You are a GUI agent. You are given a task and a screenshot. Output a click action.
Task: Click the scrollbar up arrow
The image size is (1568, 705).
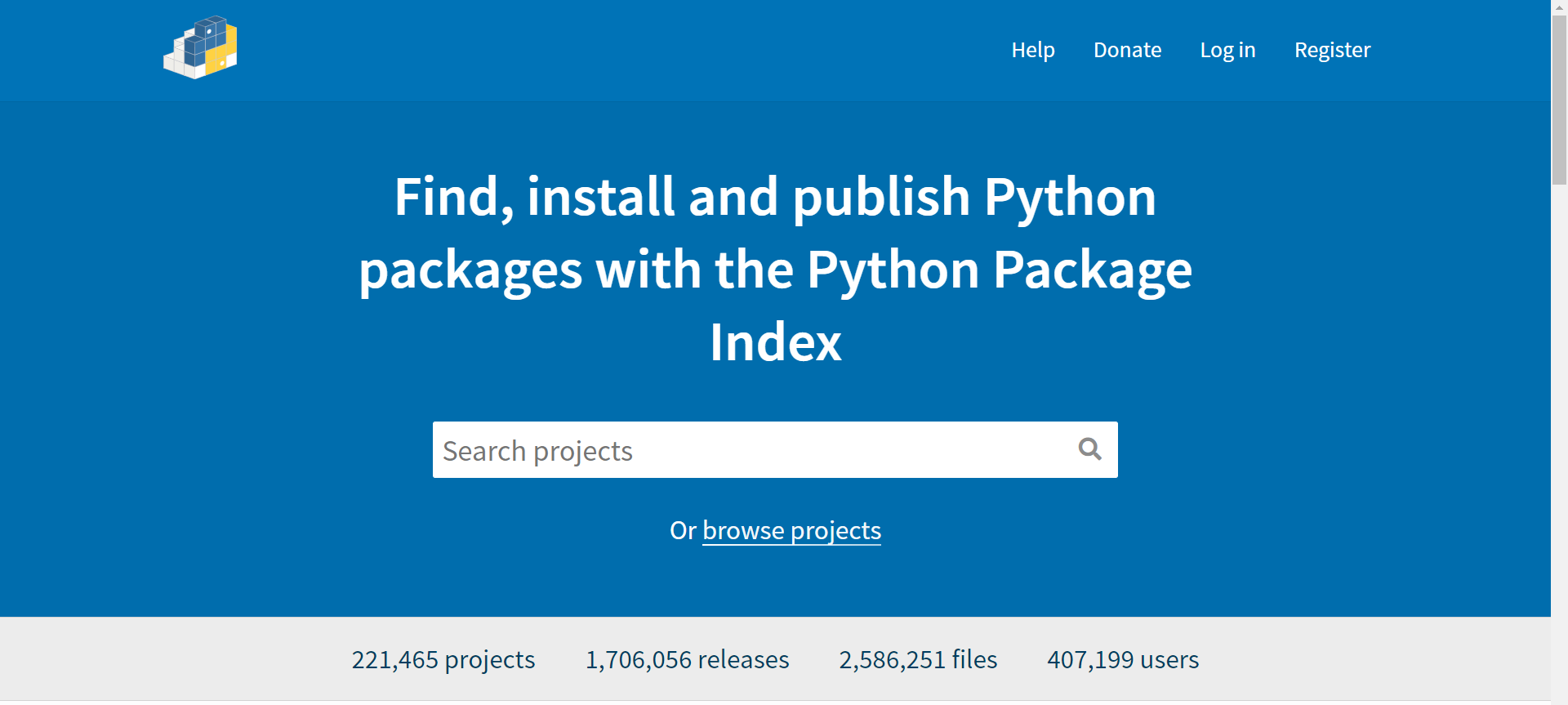[x=1559, y=7]
